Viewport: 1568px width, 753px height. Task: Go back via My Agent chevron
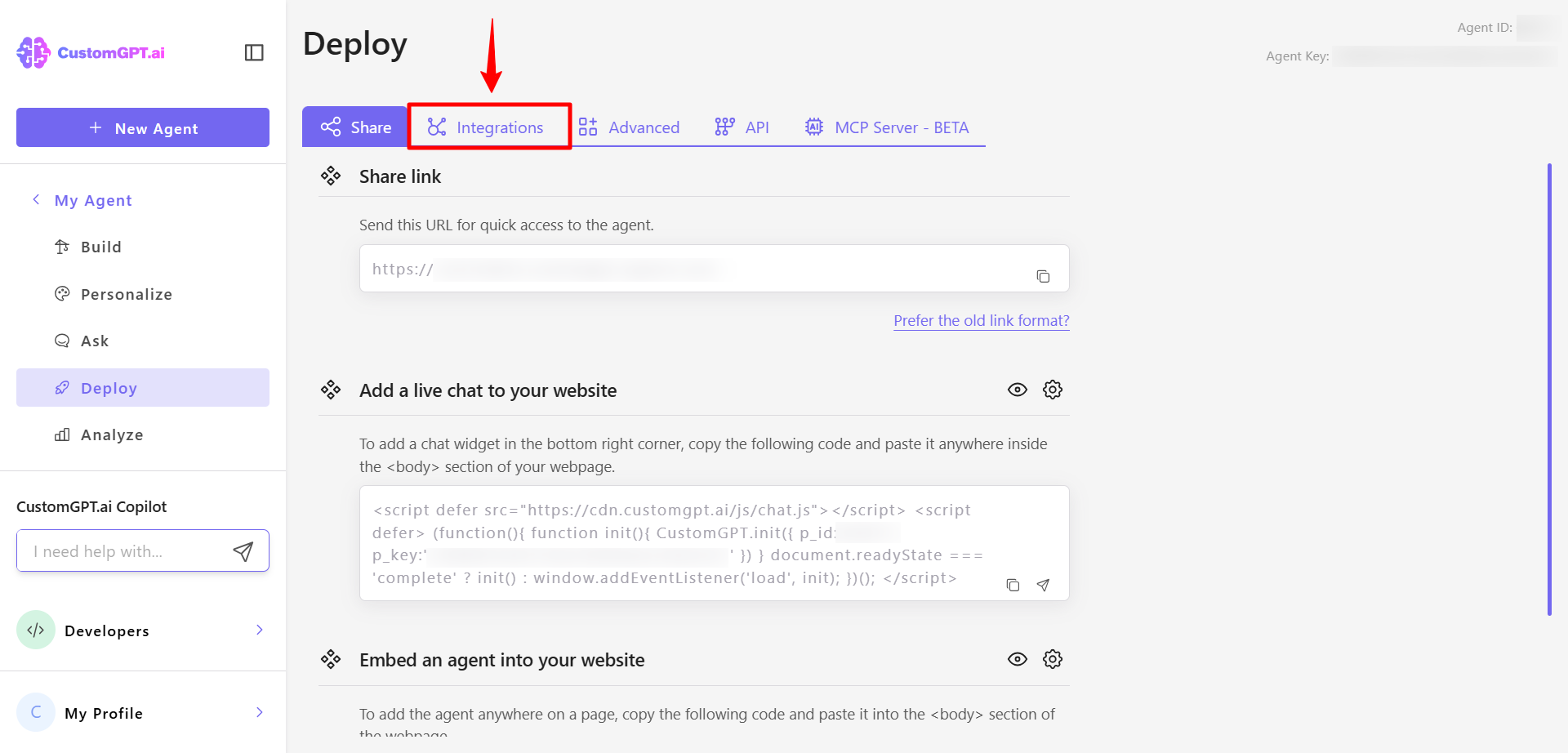click(36, 199)
